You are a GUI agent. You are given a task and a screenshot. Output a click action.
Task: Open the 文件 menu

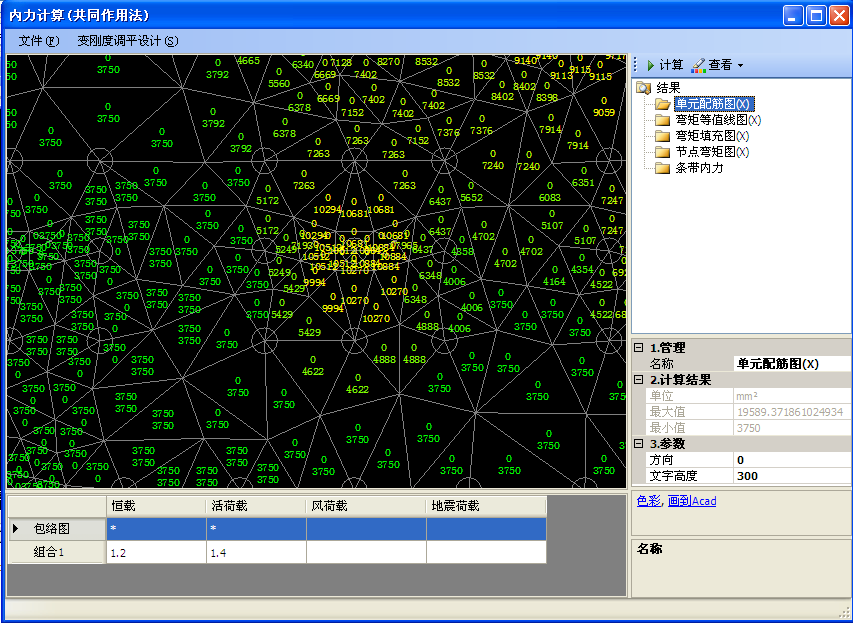click(x=39, y=41)
